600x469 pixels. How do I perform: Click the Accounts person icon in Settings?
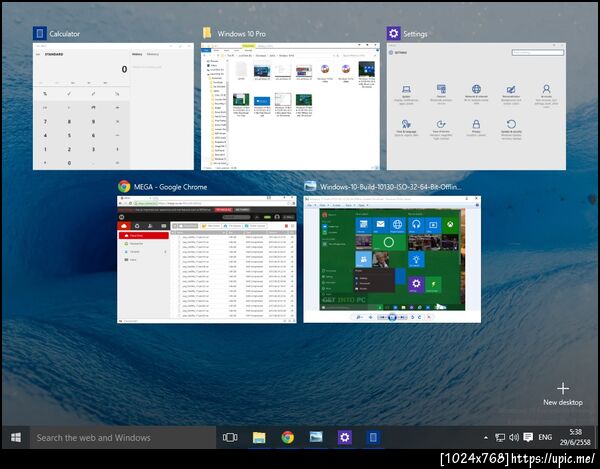pyautogui.click(x=546, y=89)
